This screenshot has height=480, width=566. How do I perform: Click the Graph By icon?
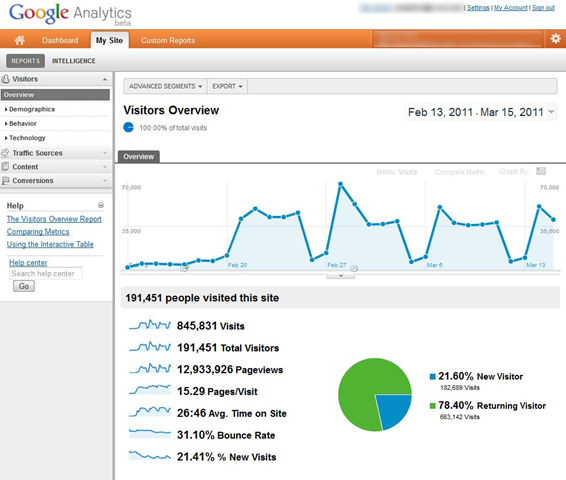coord(541,171)
